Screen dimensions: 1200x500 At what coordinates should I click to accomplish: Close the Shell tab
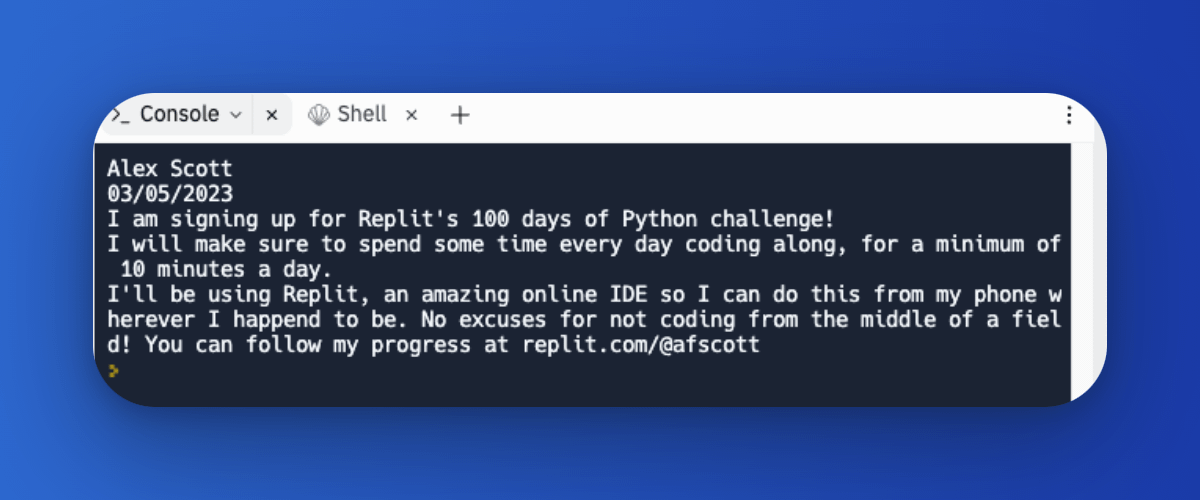[x=411, y=115]
